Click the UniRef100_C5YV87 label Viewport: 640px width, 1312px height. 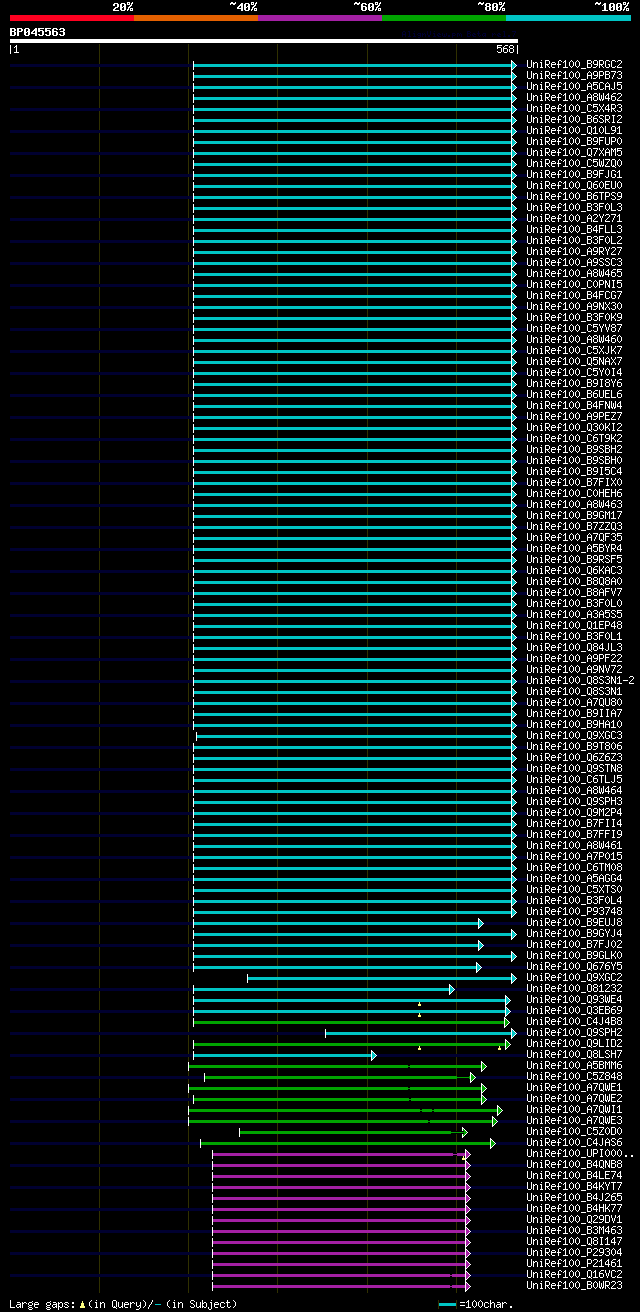(x=574, y=328)
